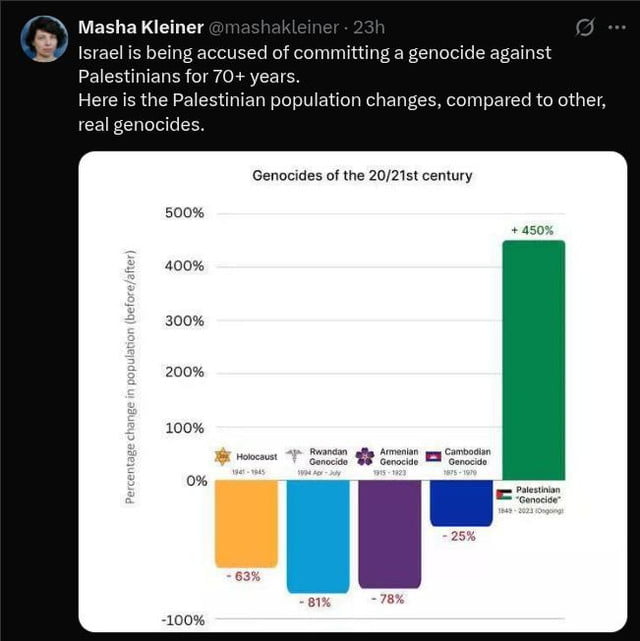Viewport: 640px width, 641px height.
Task: Click the light blue Rwandan Genocide bar
Action: pos(317,536)
